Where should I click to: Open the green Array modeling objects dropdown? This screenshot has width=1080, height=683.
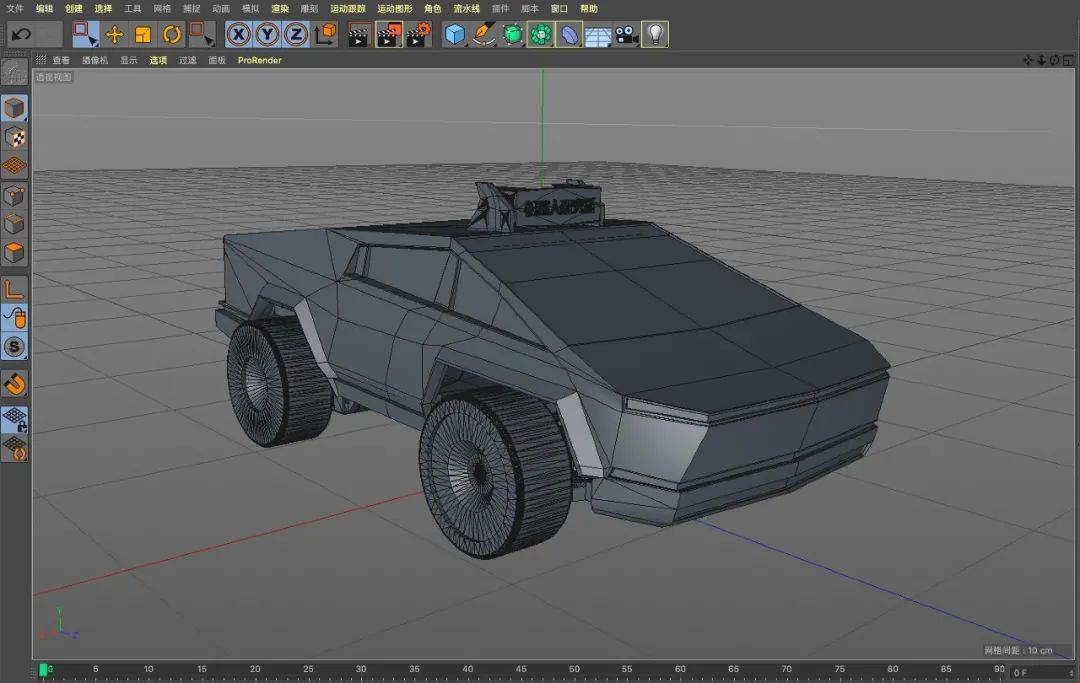pyautogui.click(x=541, y=34)
